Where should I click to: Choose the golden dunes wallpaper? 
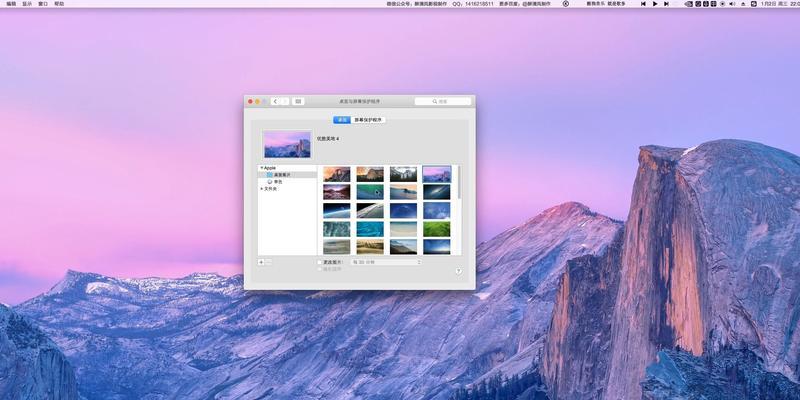370,246
